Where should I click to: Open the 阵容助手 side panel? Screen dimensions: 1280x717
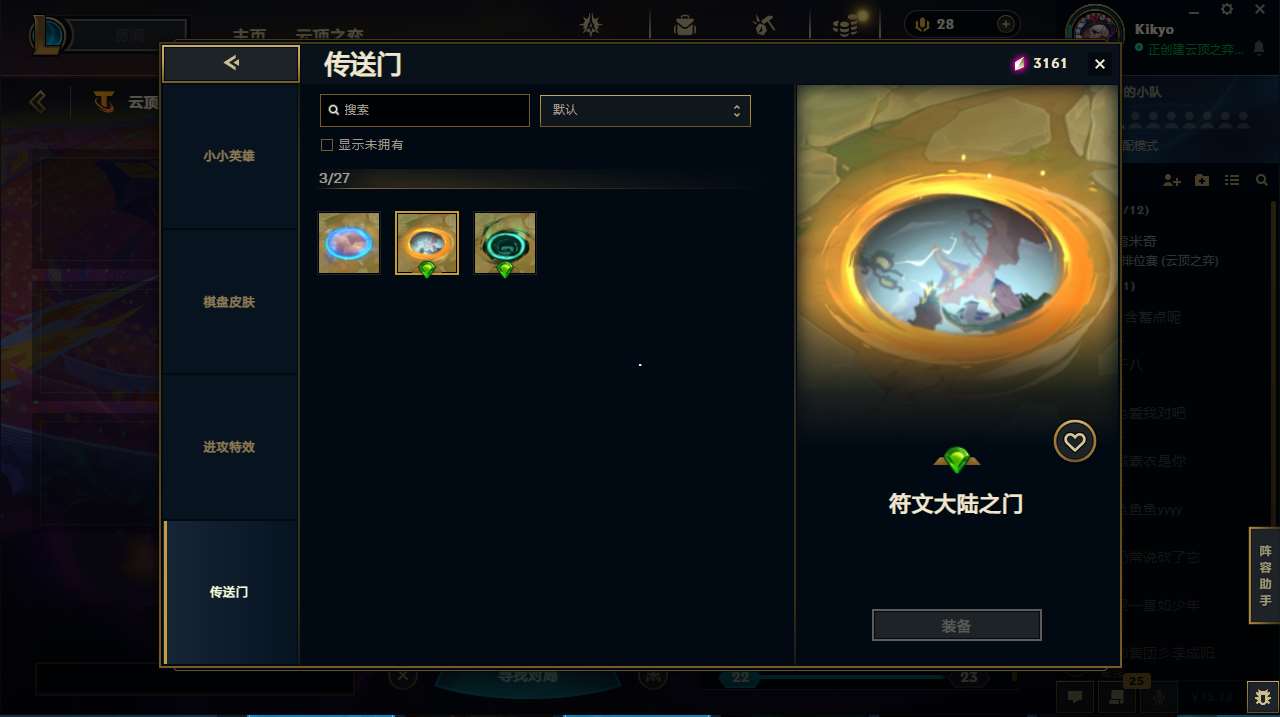[1265, 575]
